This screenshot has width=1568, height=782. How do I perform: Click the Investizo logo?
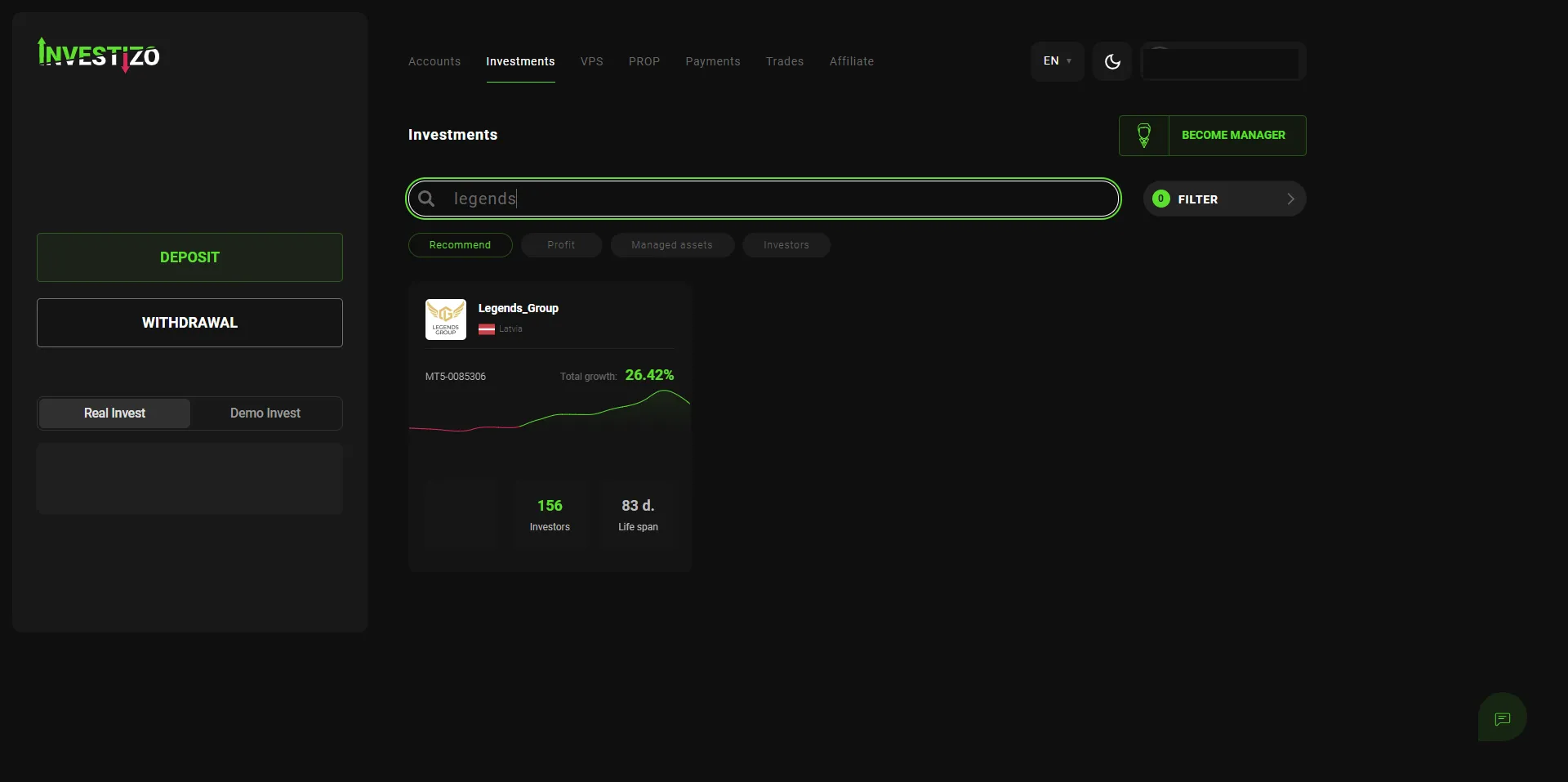tap(99, 55)
